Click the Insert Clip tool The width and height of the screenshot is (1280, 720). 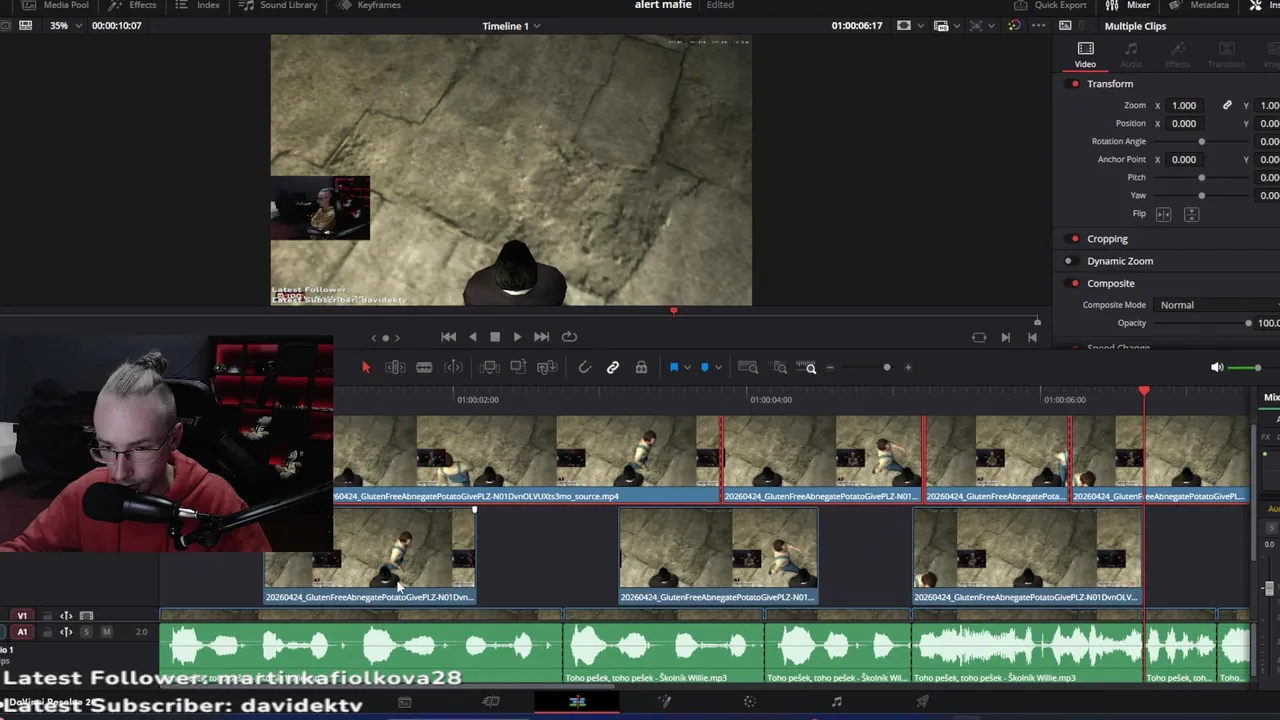[489, 368]
